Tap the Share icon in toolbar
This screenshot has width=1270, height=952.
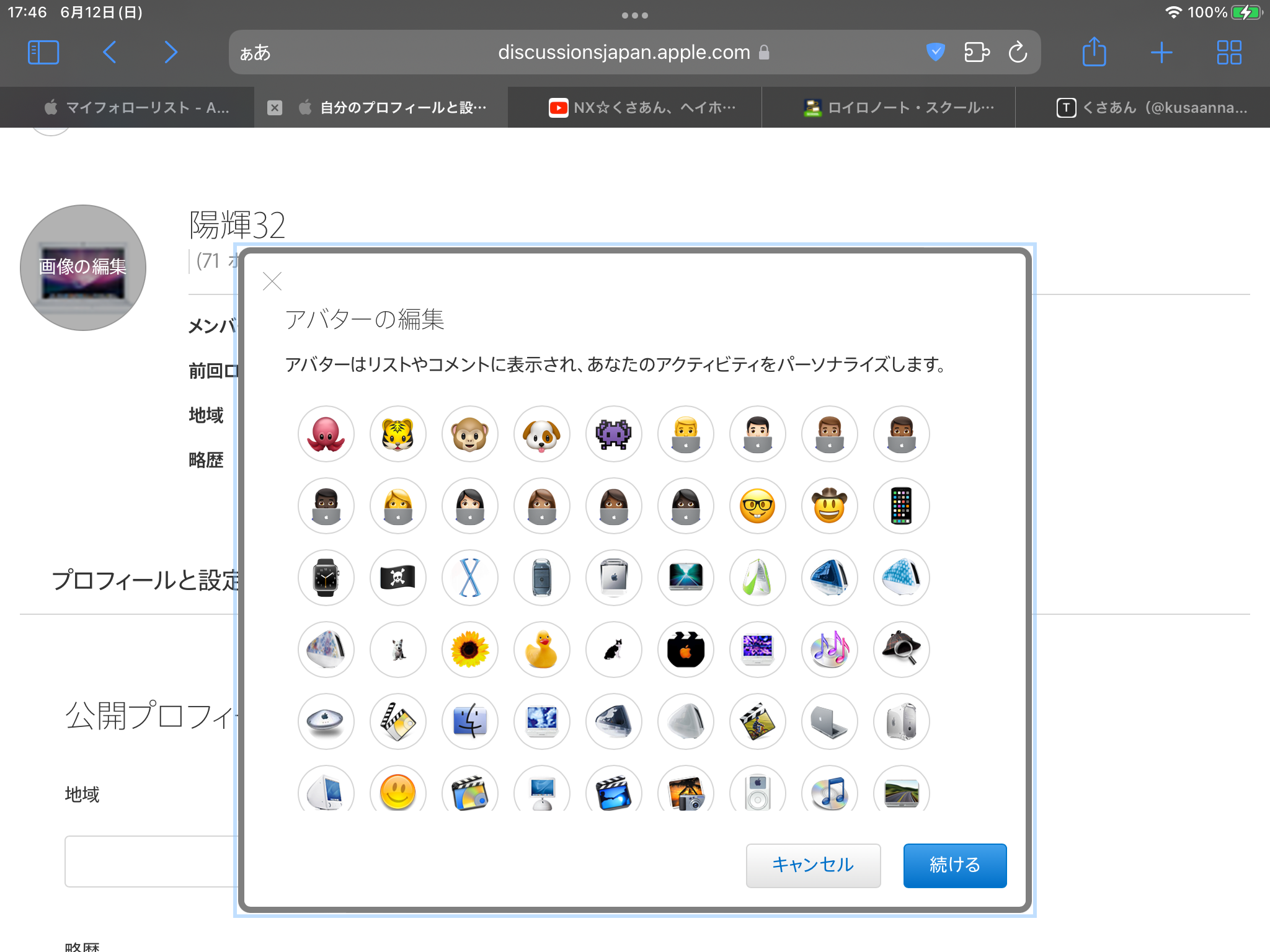[1094, 53]
